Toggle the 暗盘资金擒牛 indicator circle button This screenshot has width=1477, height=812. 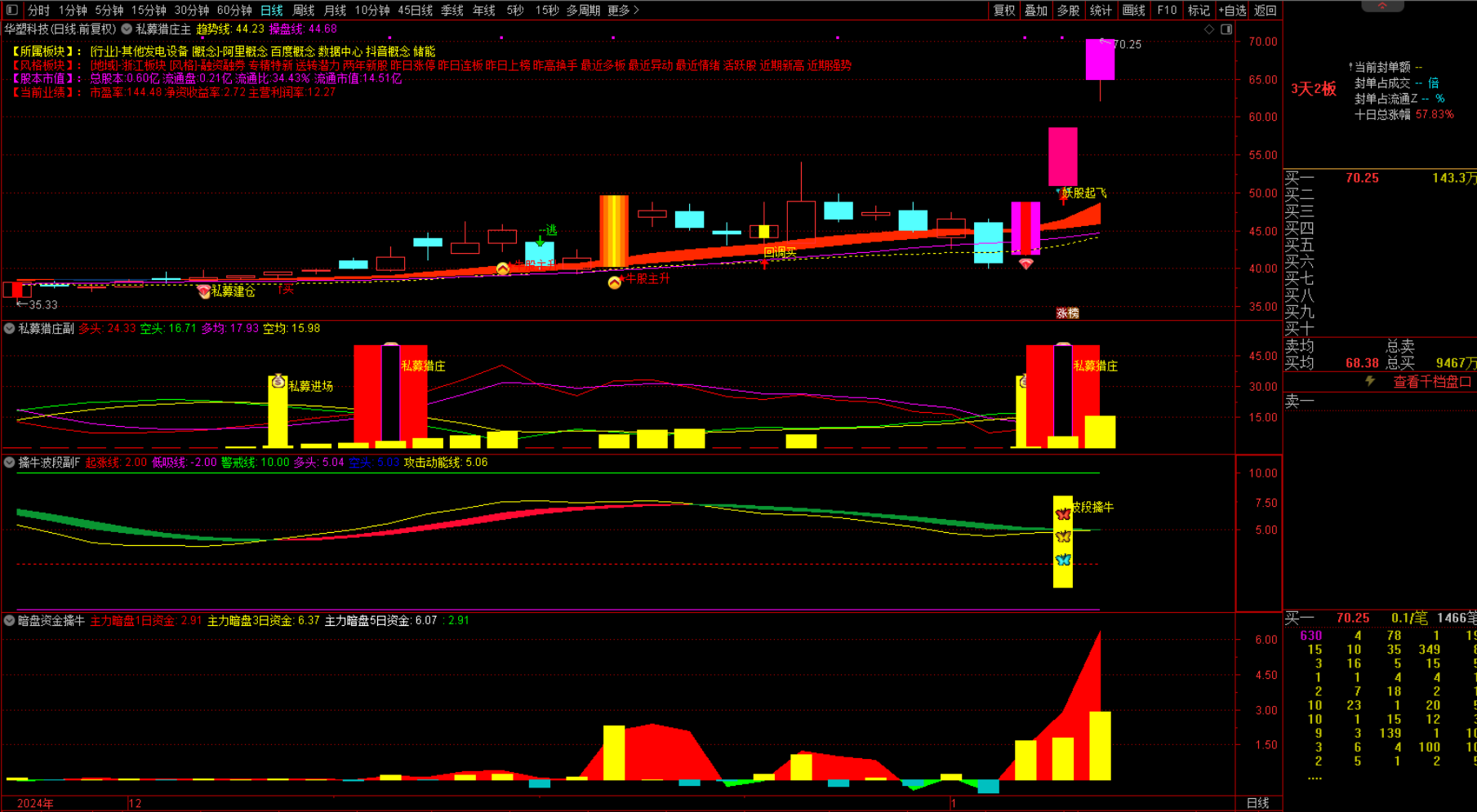point(9,621)
